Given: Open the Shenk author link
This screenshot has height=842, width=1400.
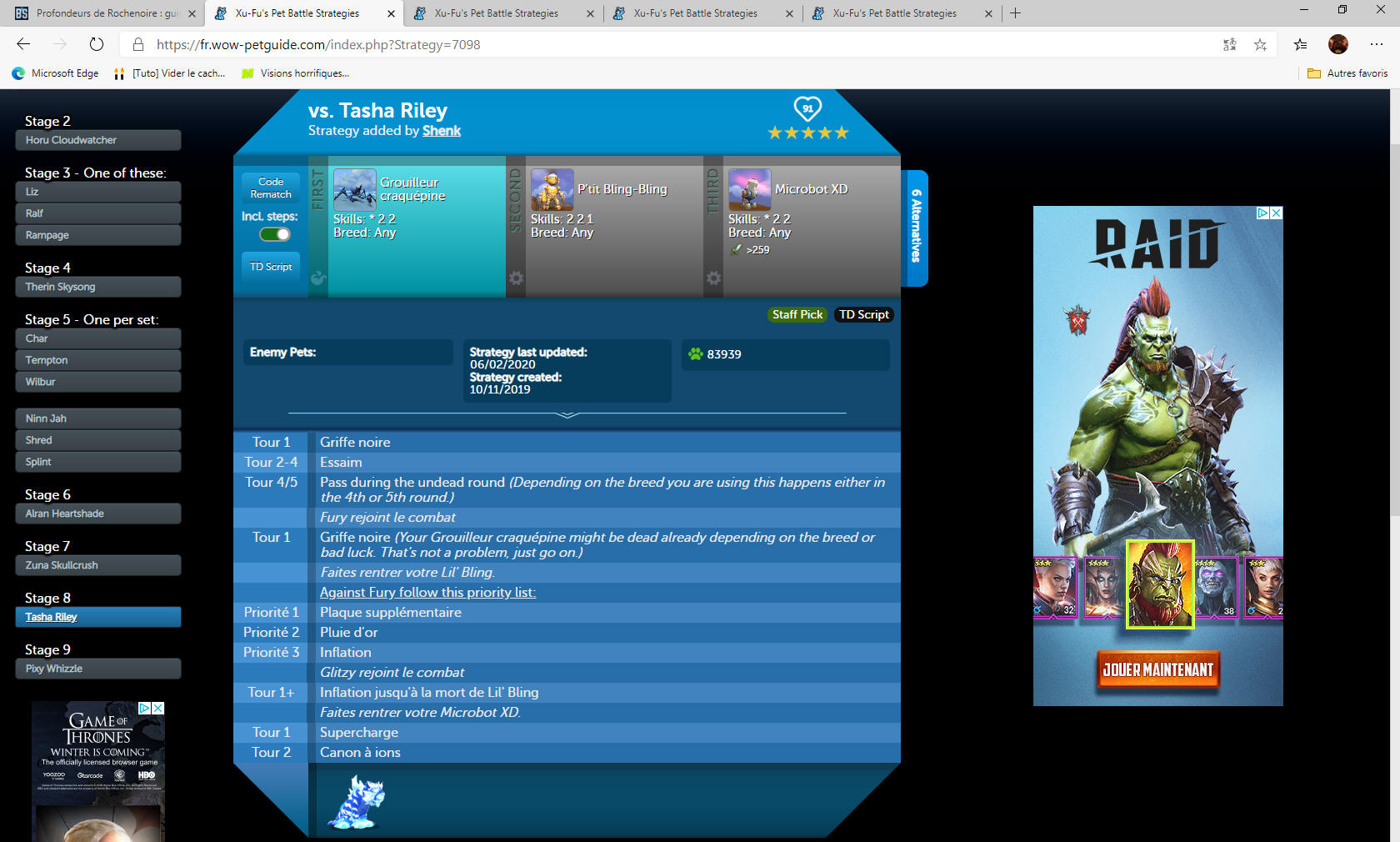Looking at the screenshot, I should 442,131.
